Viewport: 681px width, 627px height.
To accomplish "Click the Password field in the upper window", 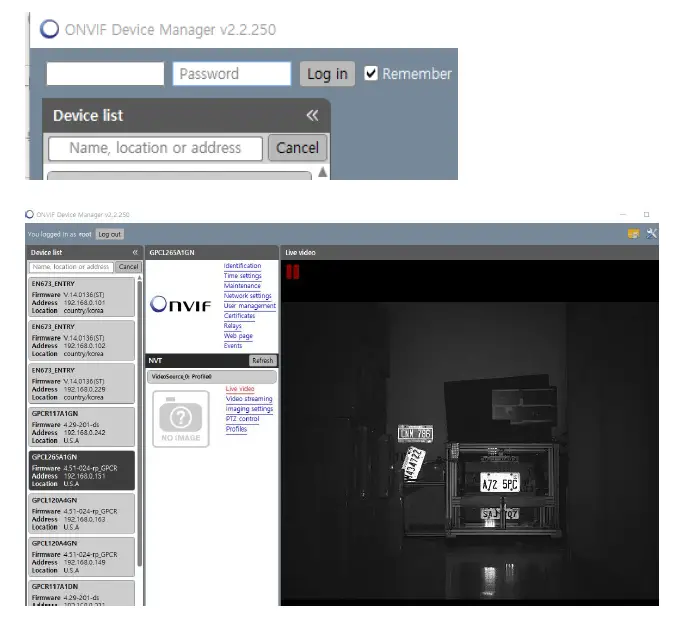I will coord(232,74).
